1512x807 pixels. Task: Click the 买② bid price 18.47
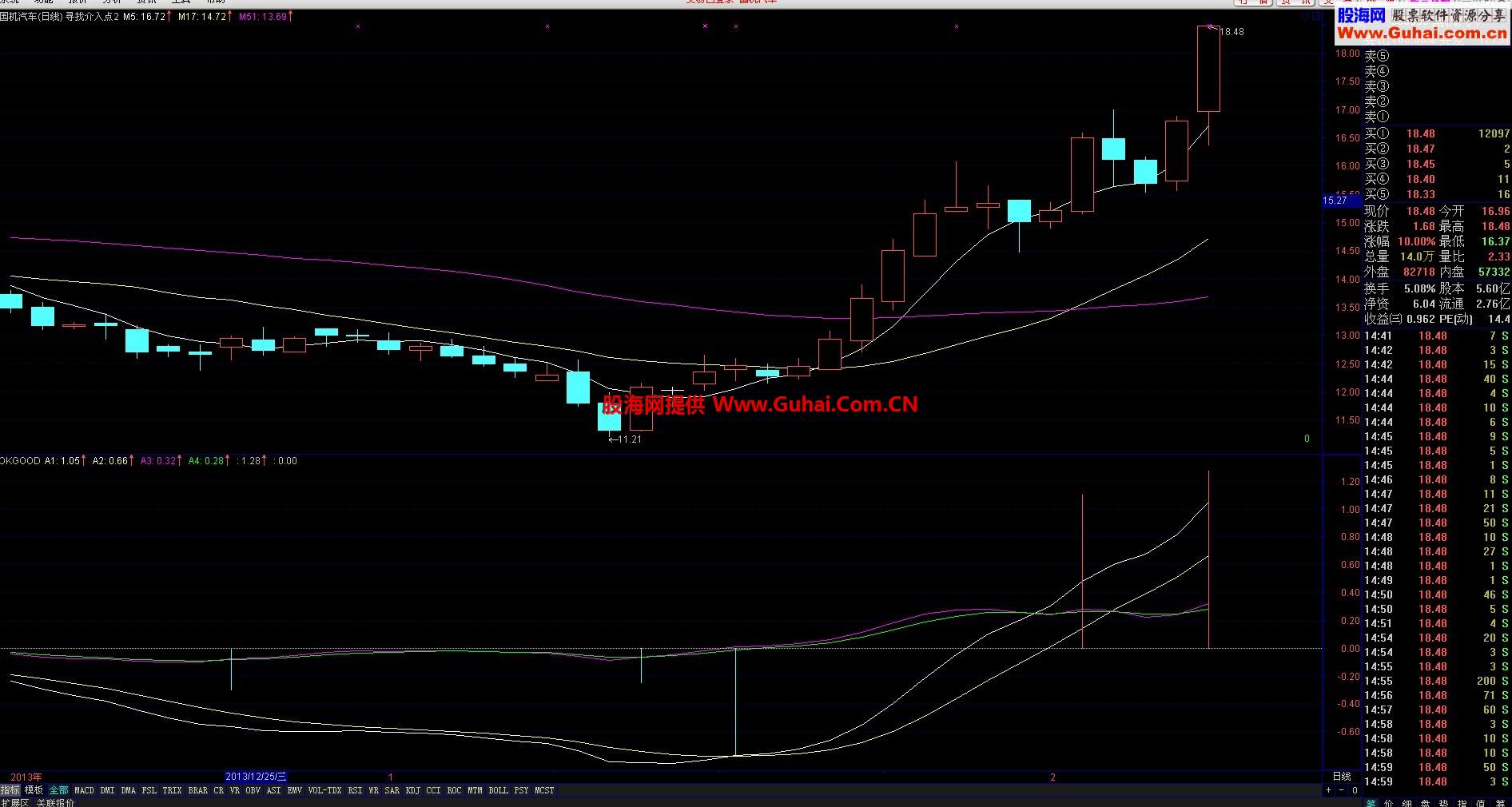1421,149
